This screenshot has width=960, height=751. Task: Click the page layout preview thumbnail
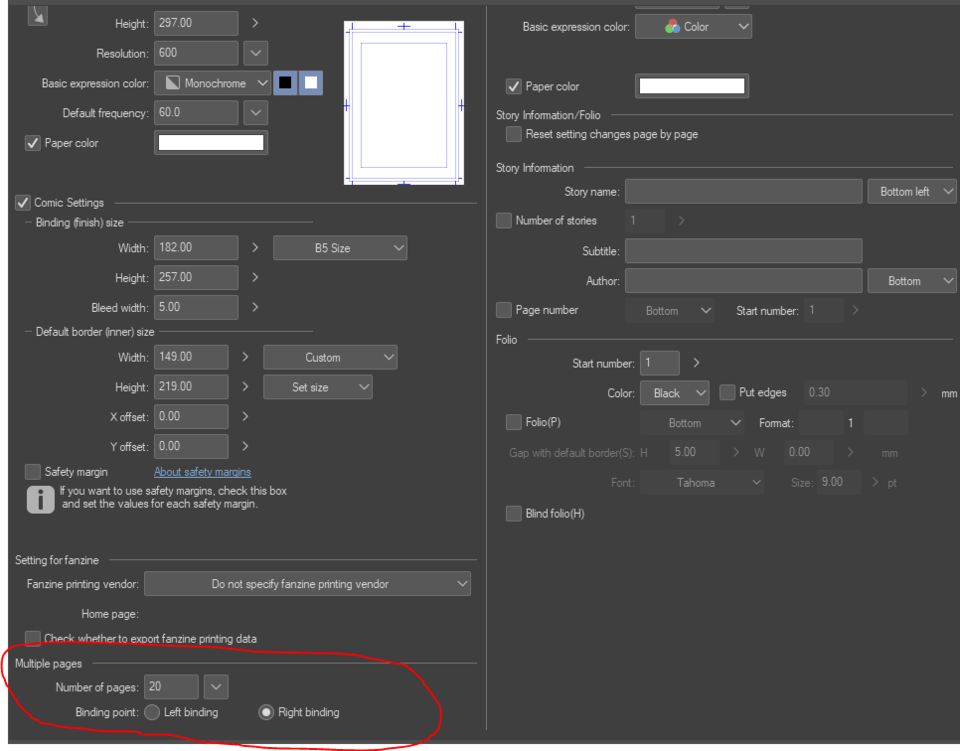[403, 103]
